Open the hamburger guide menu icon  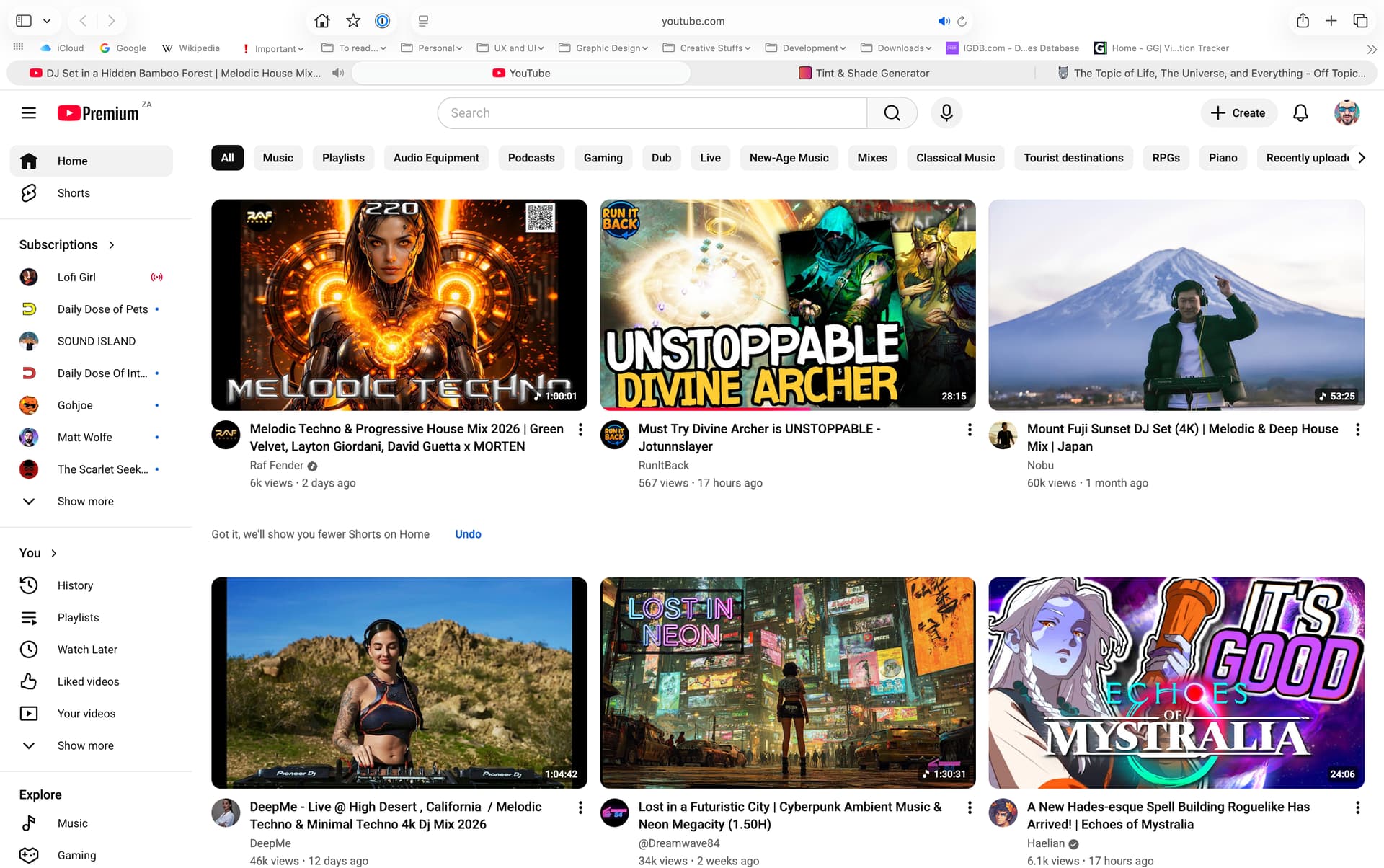point(29,113)
